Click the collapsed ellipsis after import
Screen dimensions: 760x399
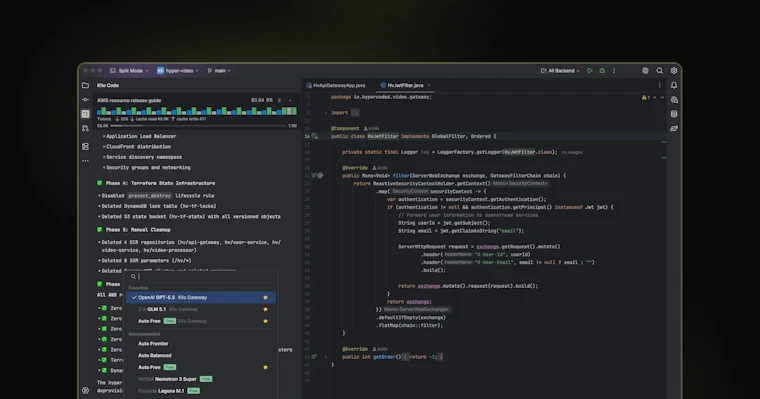355,112
